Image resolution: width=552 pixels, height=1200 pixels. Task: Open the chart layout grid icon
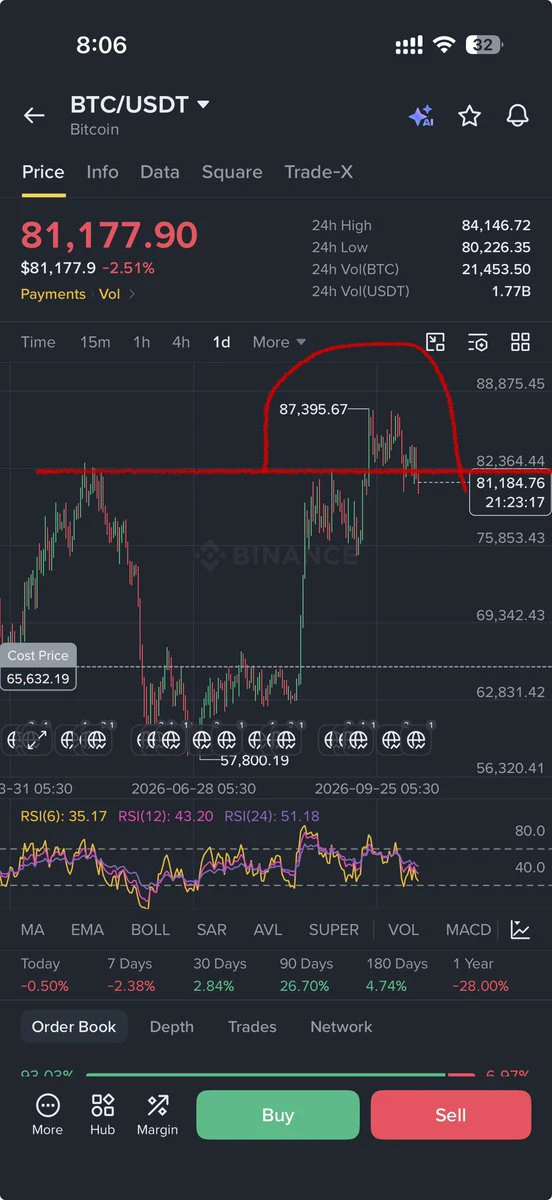pos(520,342)
